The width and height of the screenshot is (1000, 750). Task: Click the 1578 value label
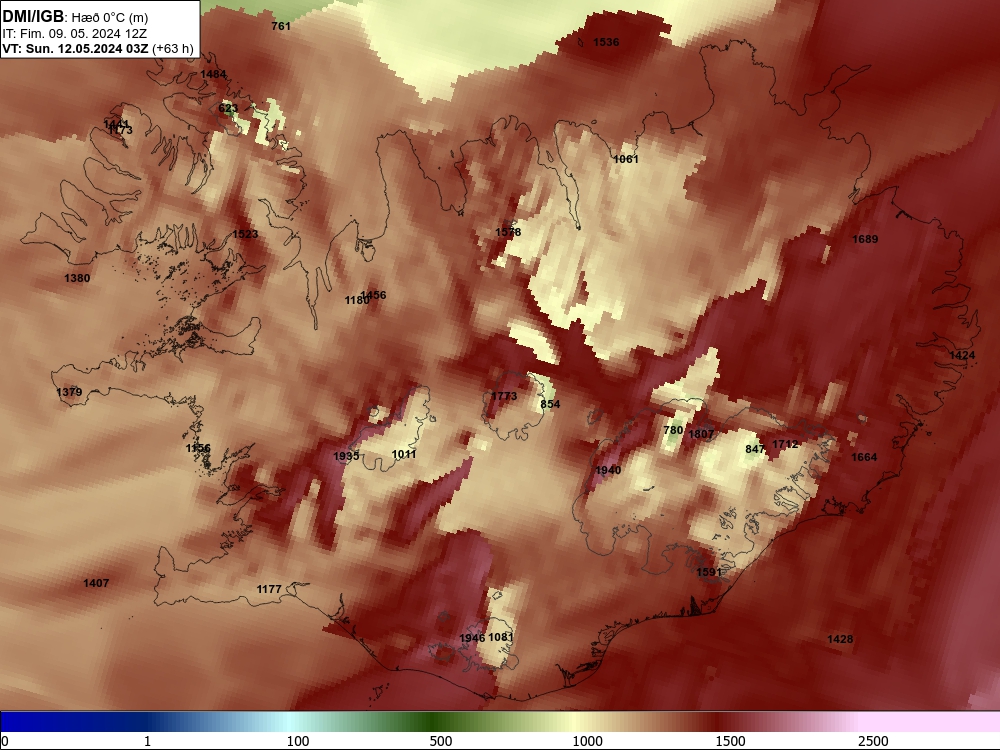pyautogui.click(x=508, y=232)
